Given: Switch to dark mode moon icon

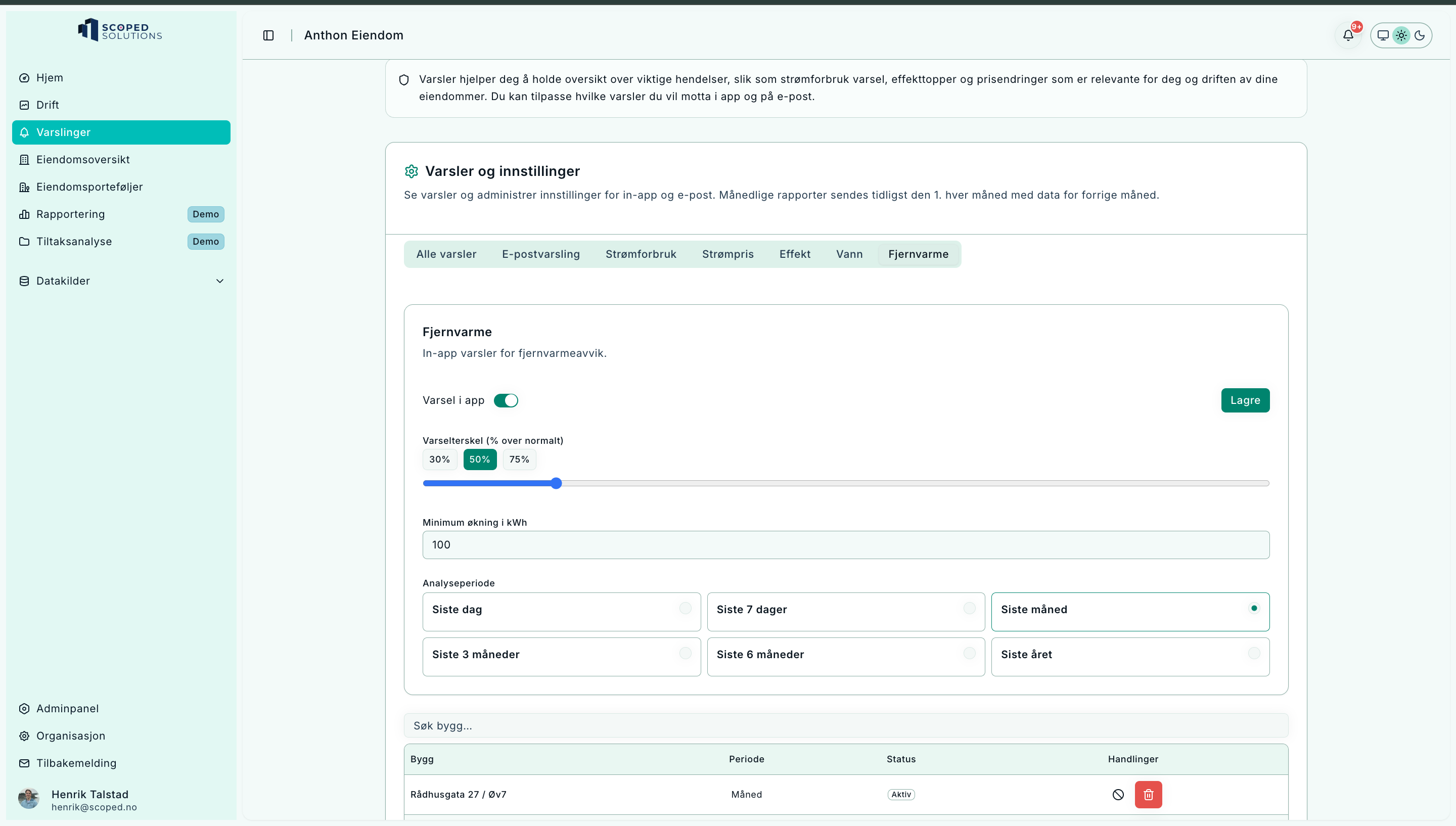Looking at the screenshot, I should 1420,35.
